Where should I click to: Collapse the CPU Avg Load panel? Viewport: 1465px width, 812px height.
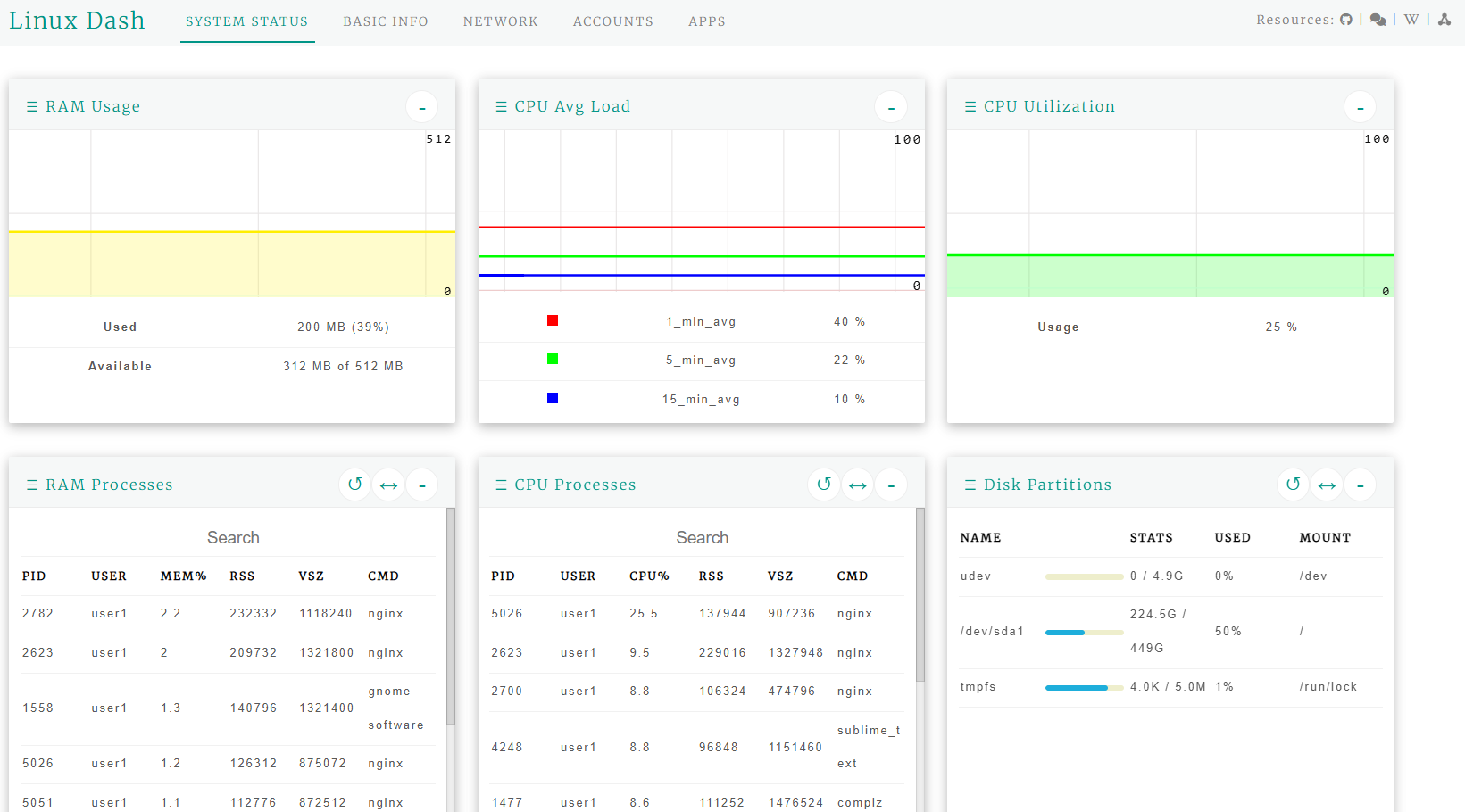tap(891, 107)
